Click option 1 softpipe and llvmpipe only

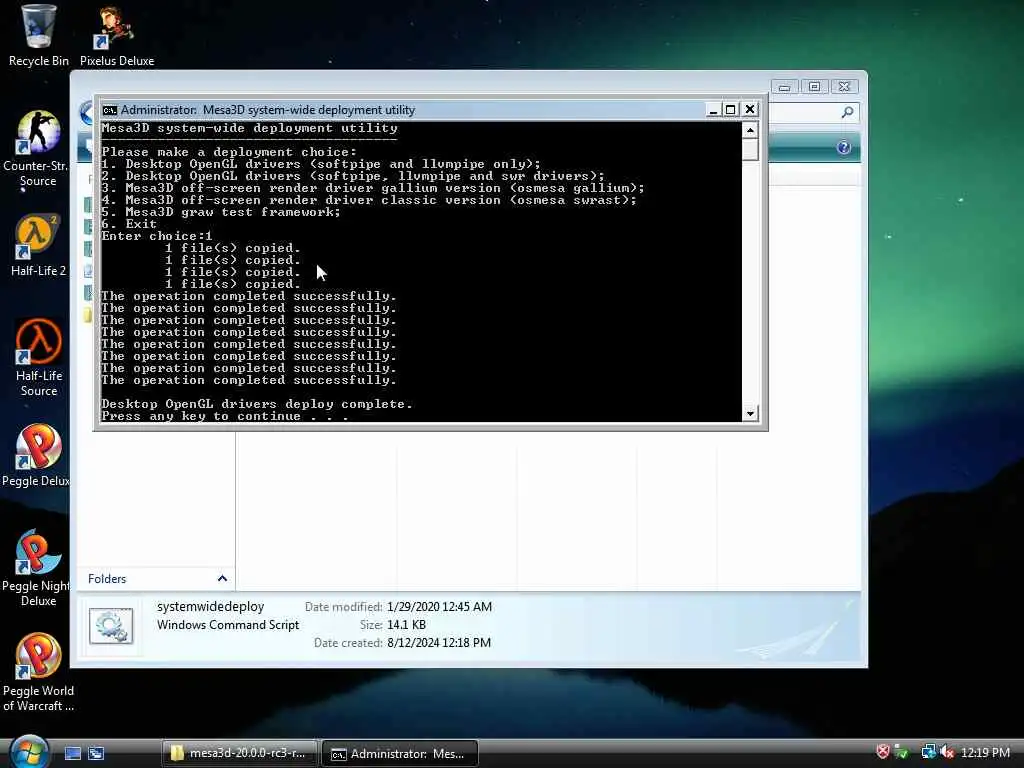tap(321, 164)
